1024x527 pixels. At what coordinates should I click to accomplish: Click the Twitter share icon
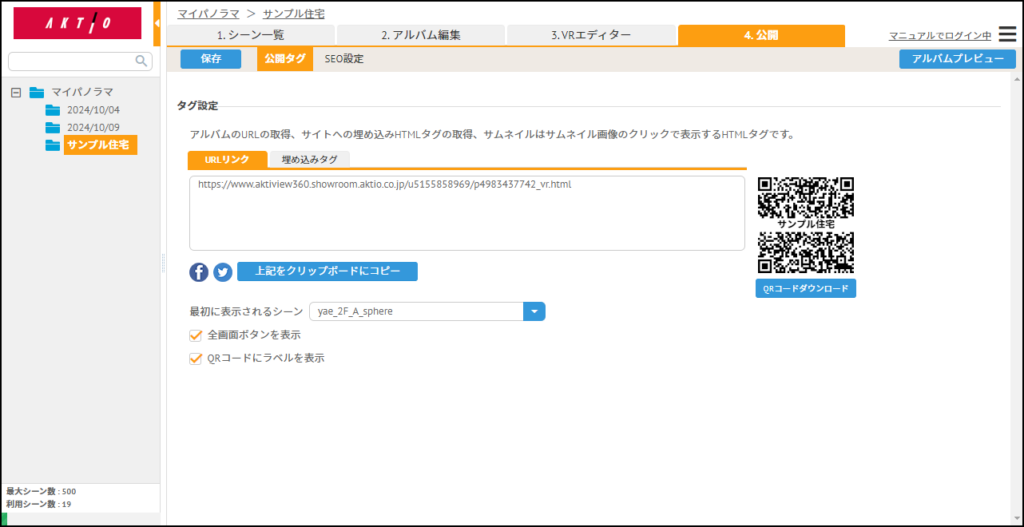click(222, 272)
